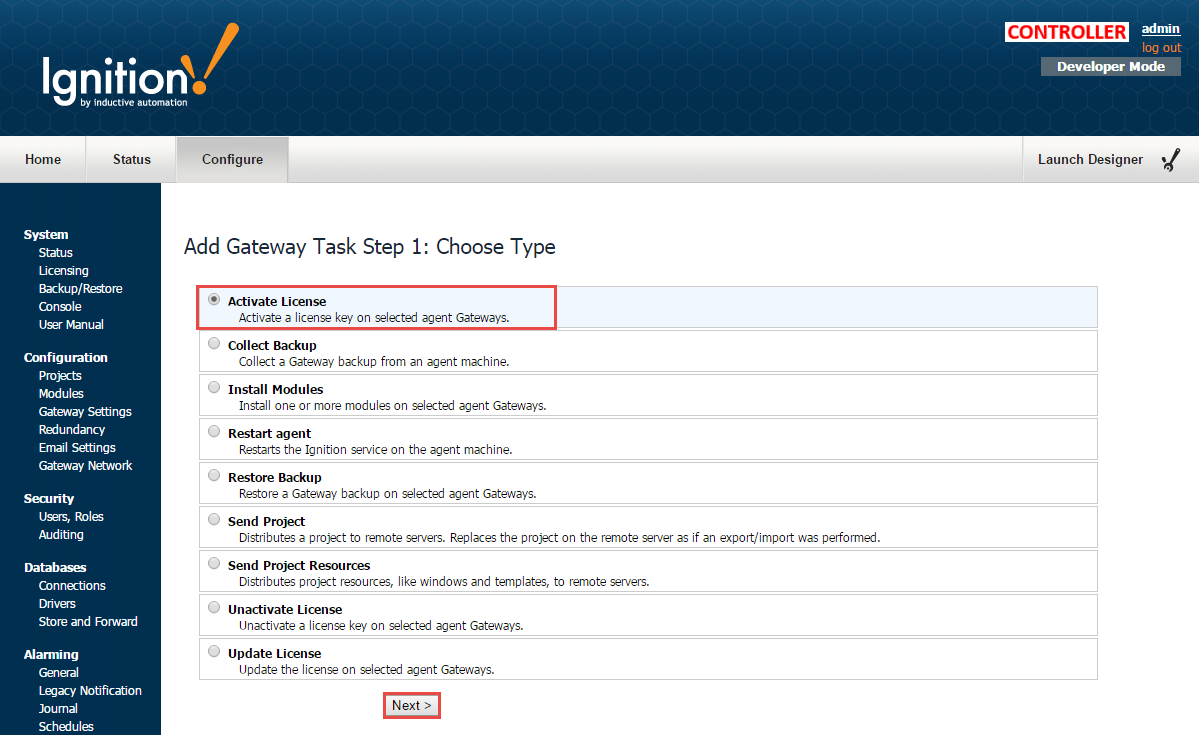Click the System sidebar heading
Image resolution: width=1199 pixels, height=735 pixels.
(46, 235)
